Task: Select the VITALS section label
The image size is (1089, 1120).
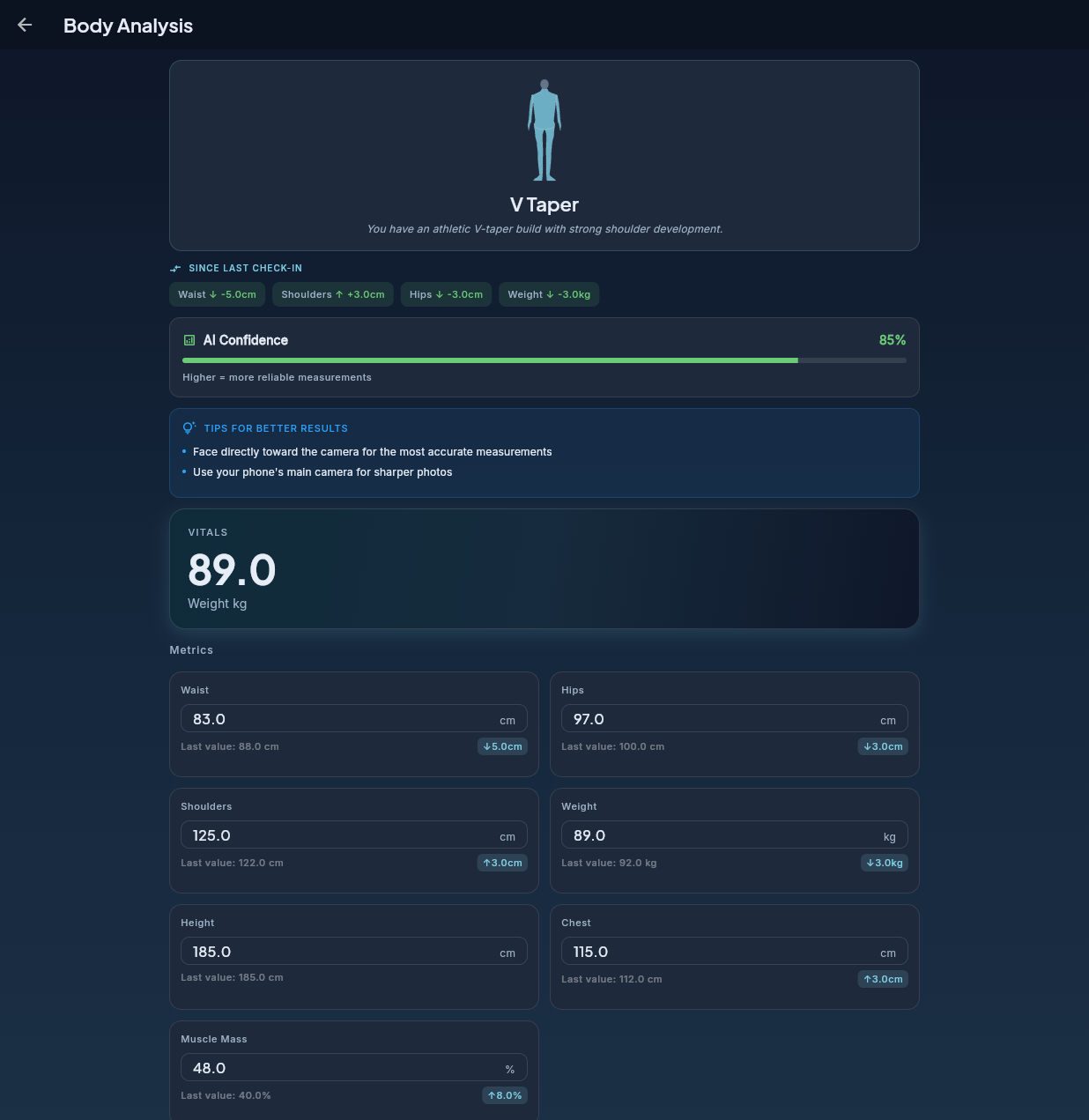Action: pyautogui.click(x=208, y=532)
